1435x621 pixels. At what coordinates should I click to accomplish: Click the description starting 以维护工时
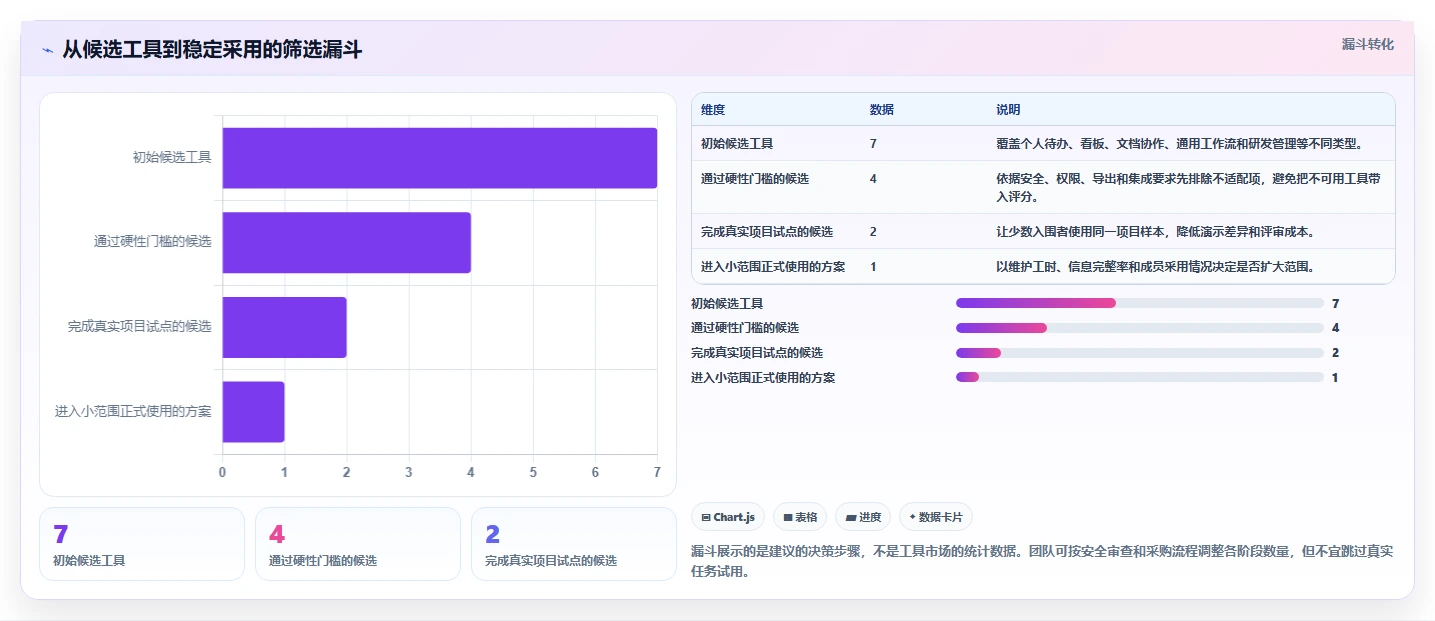[1155, 267]
